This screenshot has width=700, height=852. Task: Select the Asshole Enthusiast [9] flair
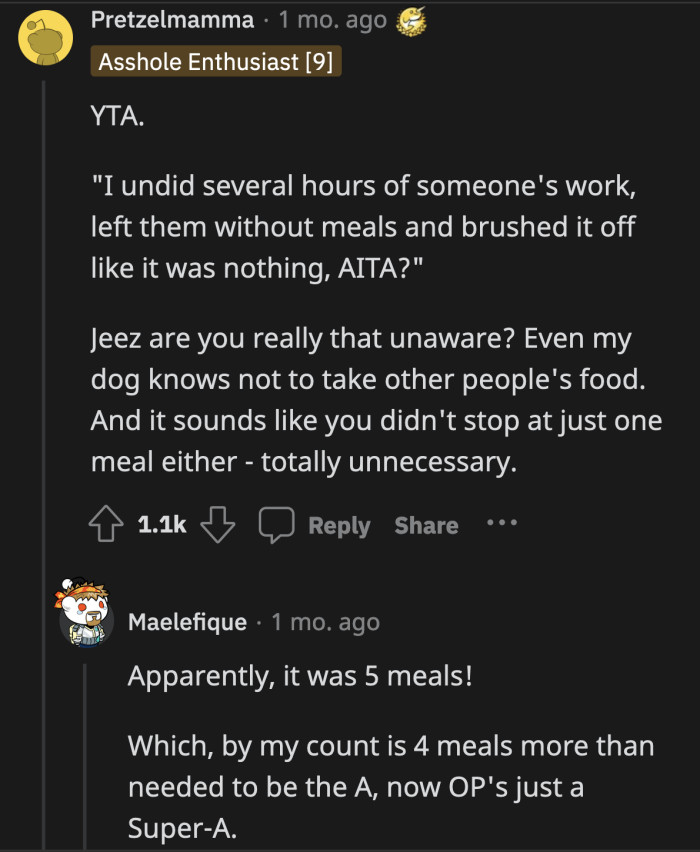(216, 60)
